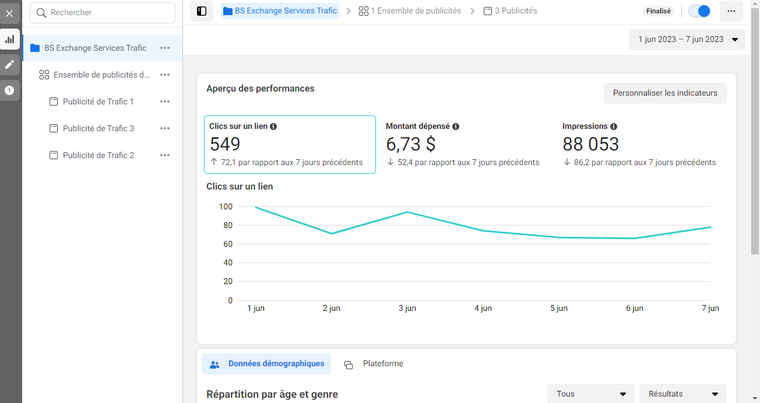The height and width of the screenshot is (403, 760).
Task: Click the info icon beside Impressions
Action: 614,127
